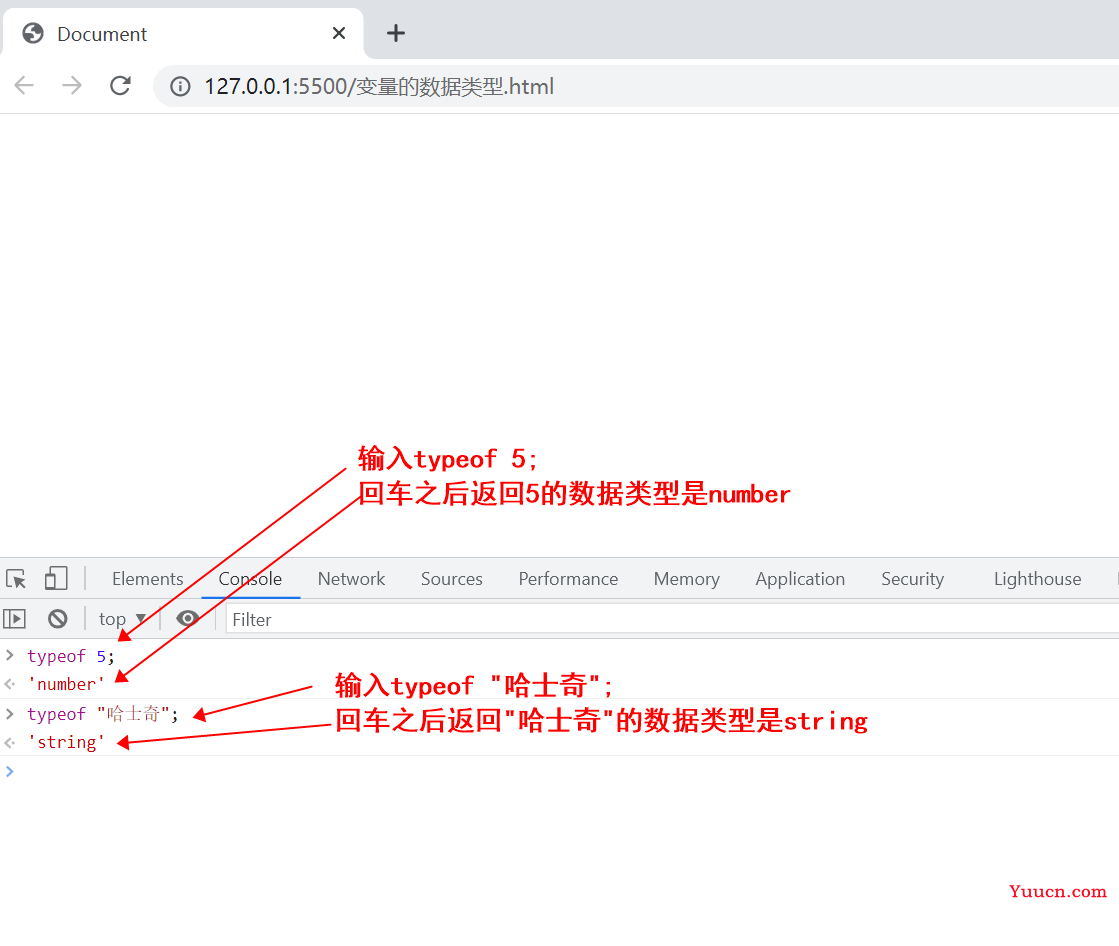
Task: Focus the empty console prompt line
Action: click(x=560, y=771)
